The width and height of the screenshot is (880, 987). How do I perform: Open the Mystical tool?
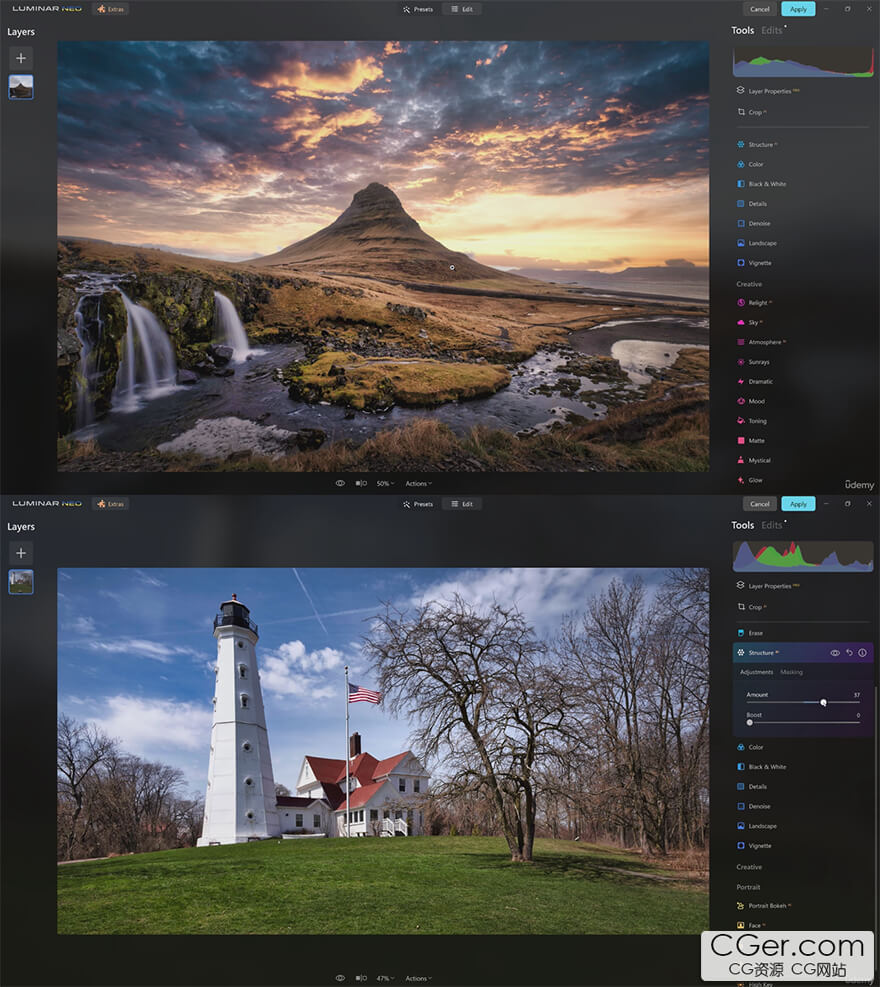759,461
